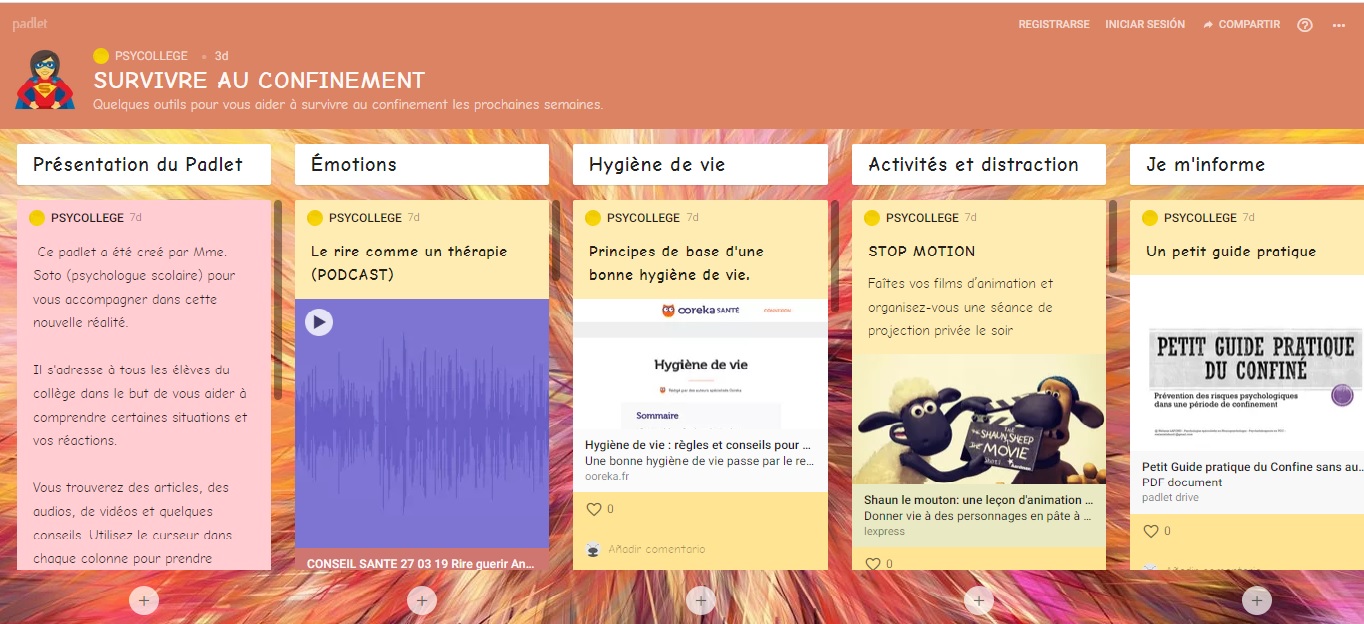Open the superhero avatar of the padlet

[x=45, y=80]
